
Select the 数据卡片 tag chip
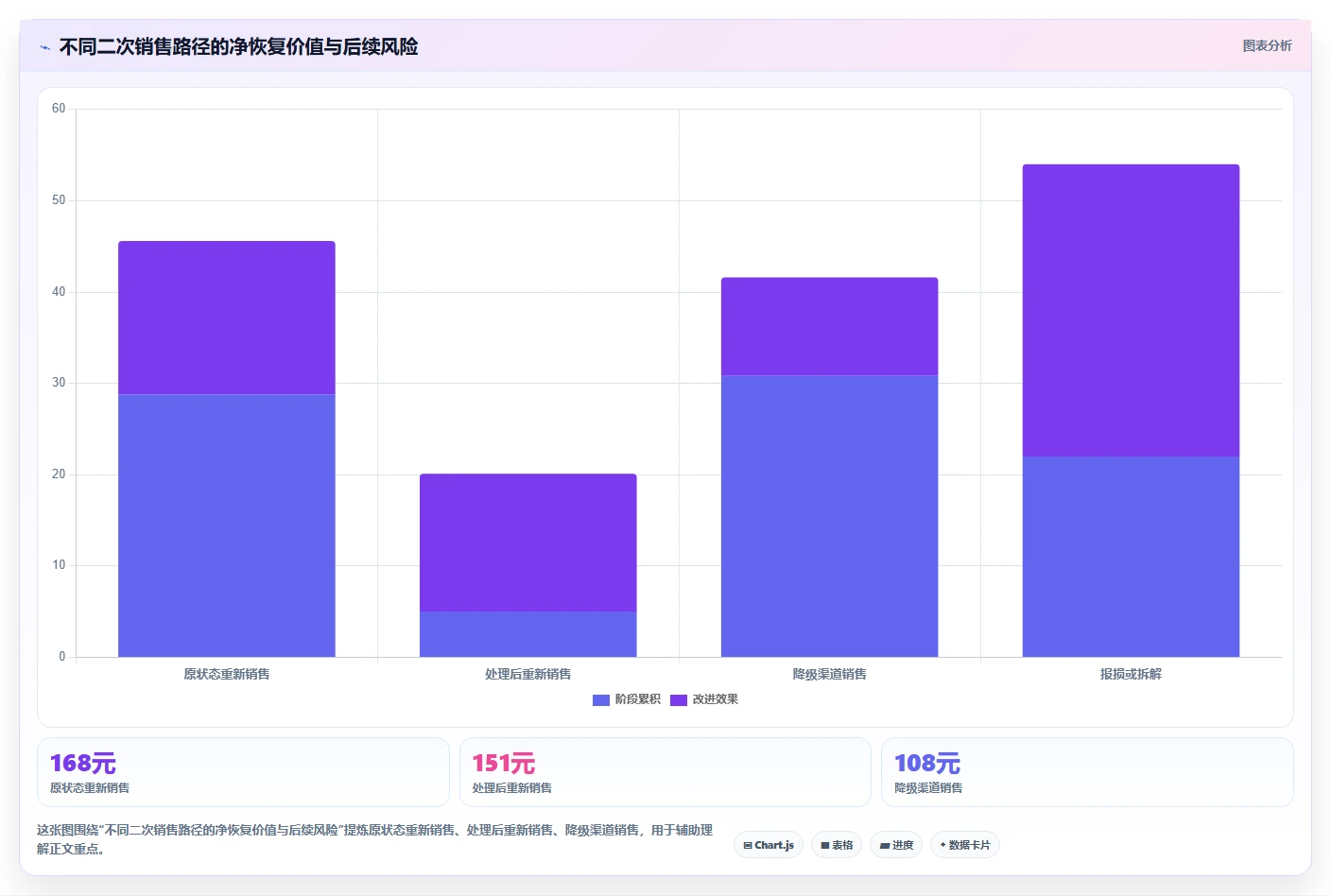point(965,845)
